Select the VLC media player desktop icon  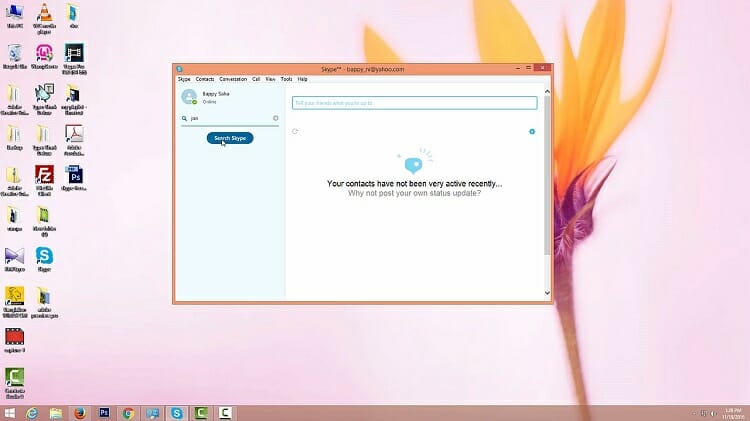pyautogui.click(x=44, y=19)
